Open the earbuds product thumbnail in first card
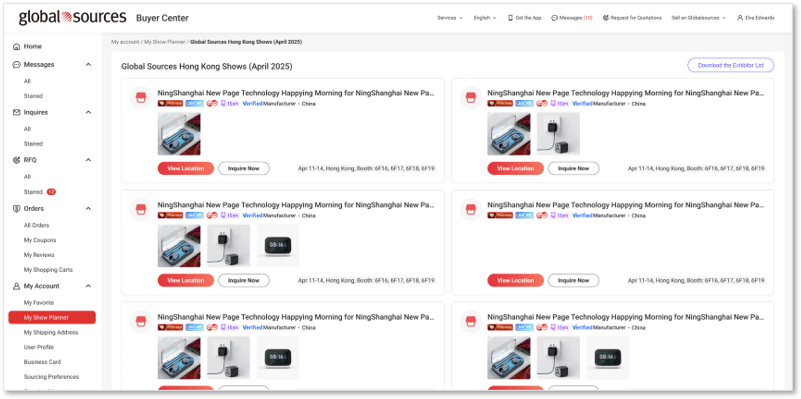Viewport: 801px width, 399px height. (x=179, y=134)
